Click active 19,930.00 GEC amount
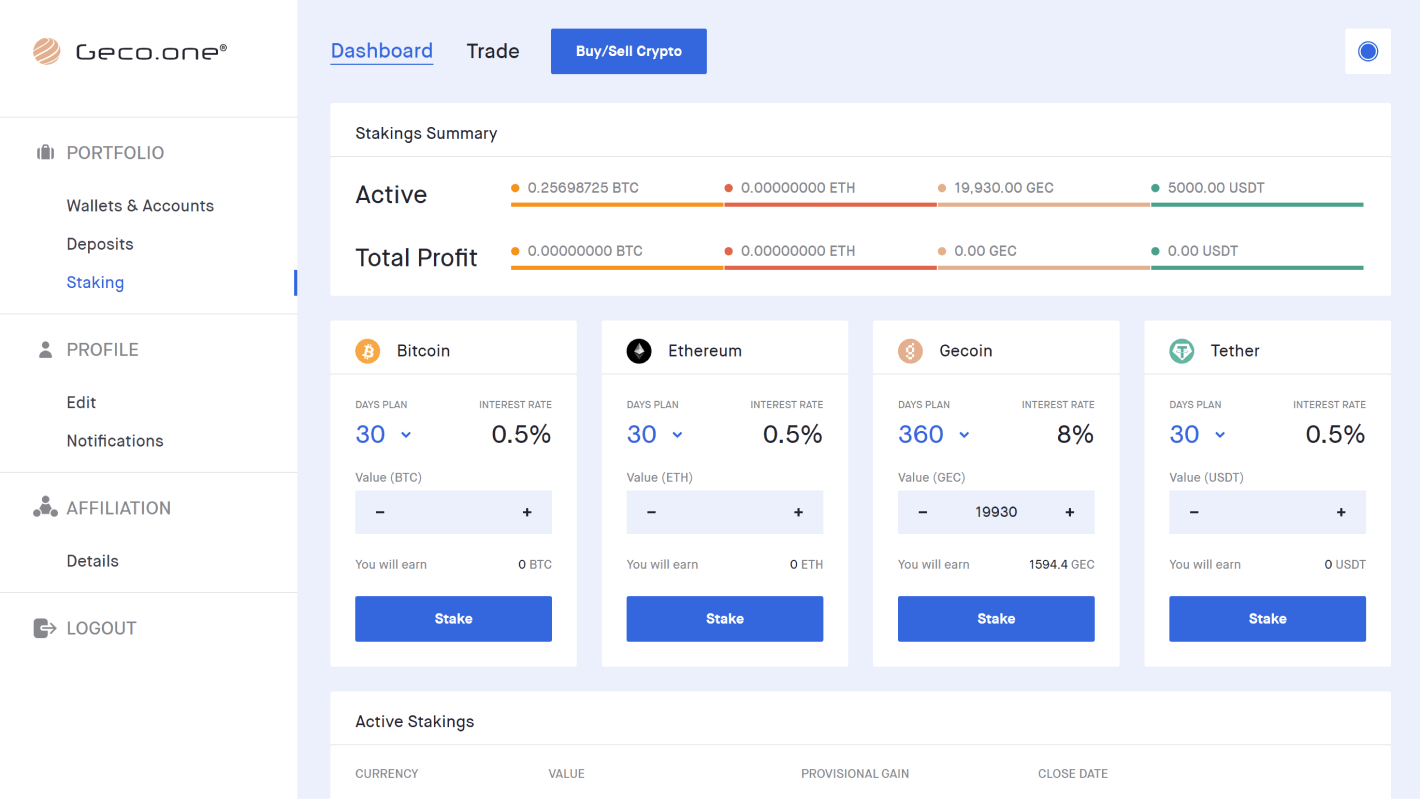The image size is (1420, 799). [x=1004, y=188]
